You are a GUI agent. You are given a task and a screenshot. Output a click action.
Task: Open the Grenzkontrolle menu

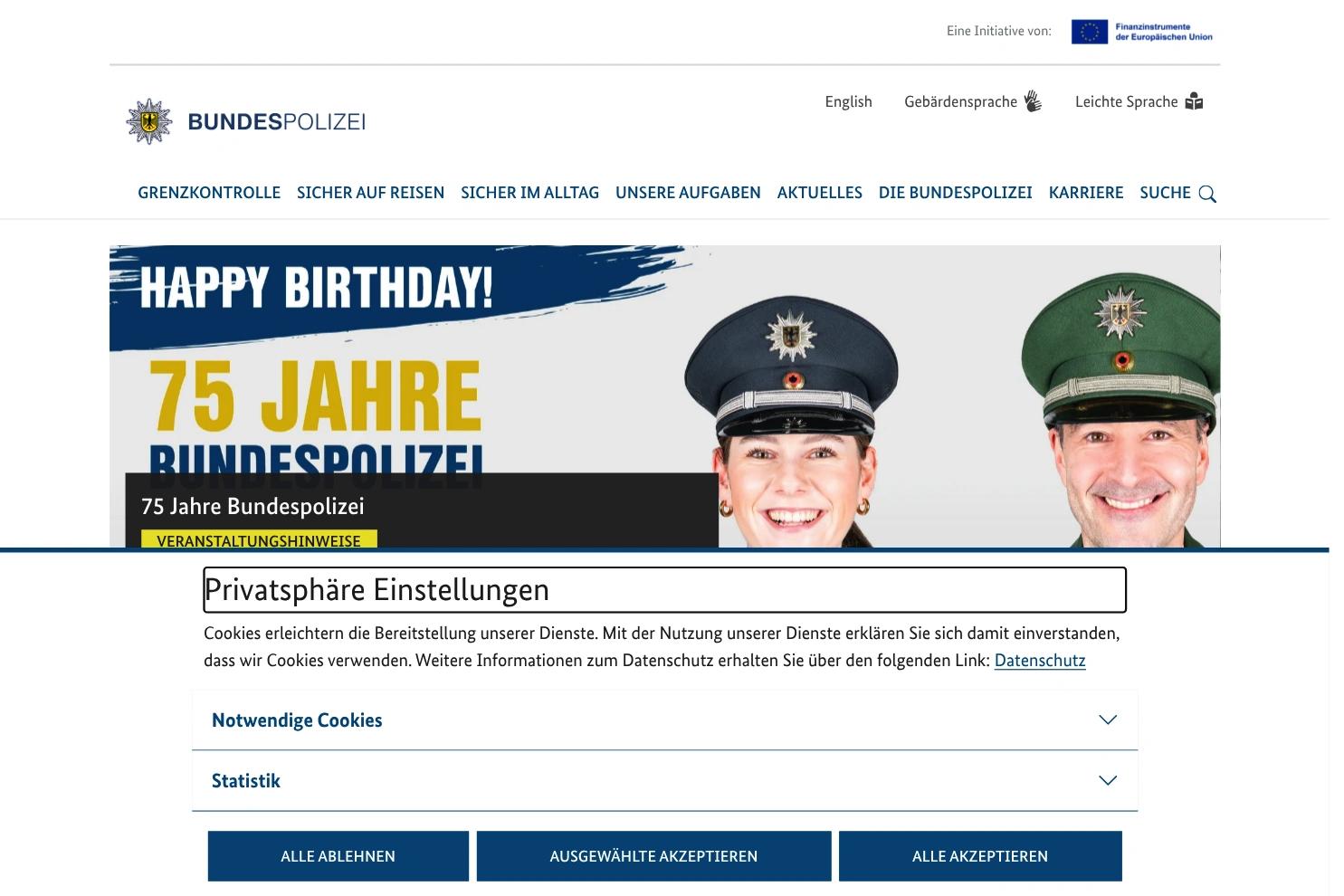click(209, 193)
